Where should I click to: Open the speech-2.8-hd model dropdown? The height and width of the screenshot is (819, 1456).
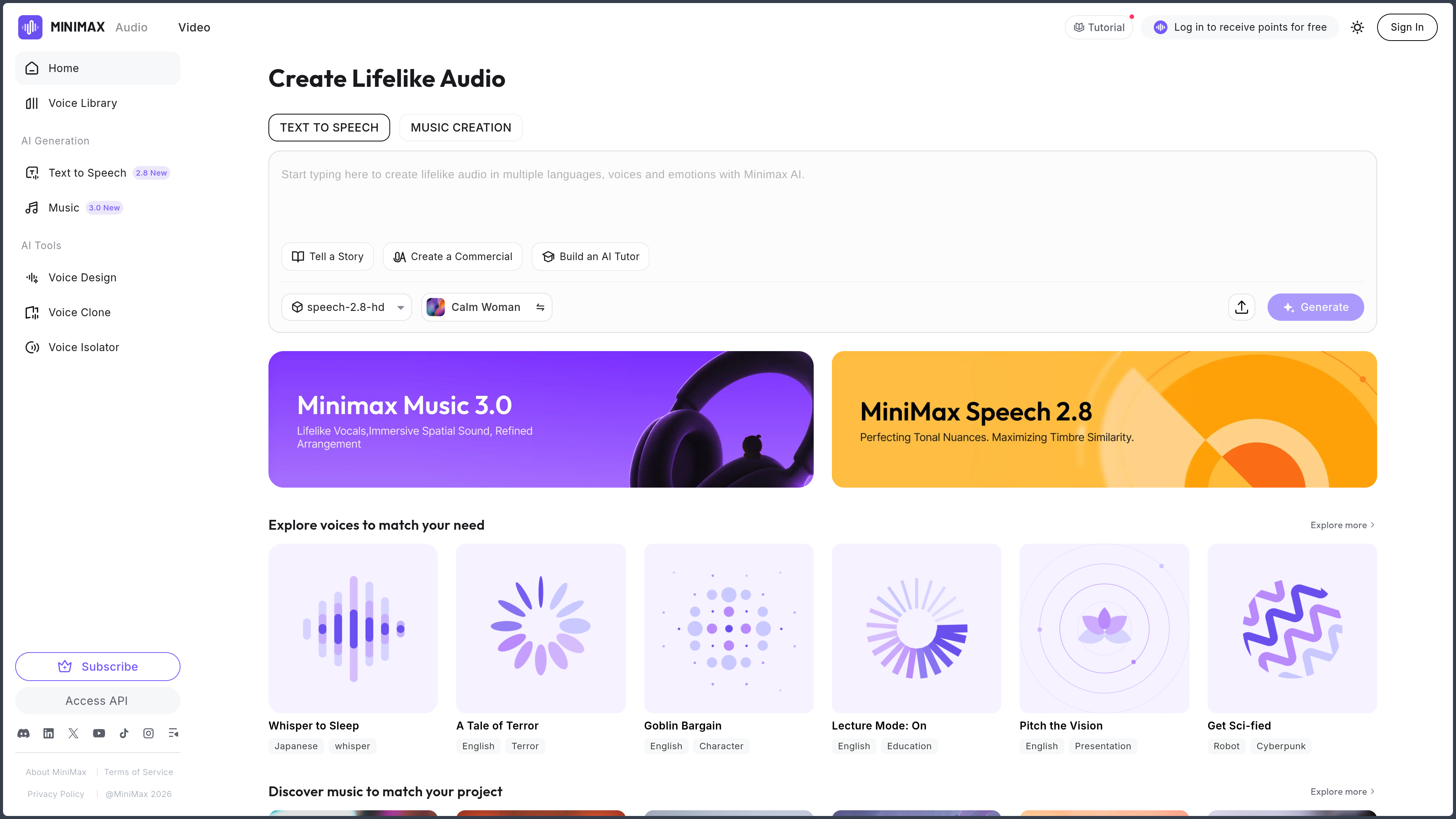[x=347, y=307]
